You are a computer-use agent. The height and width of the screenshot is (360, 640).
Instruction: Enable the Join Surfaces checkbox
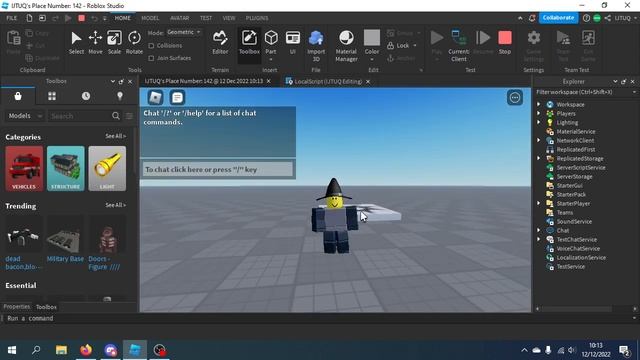click(151, 58)
